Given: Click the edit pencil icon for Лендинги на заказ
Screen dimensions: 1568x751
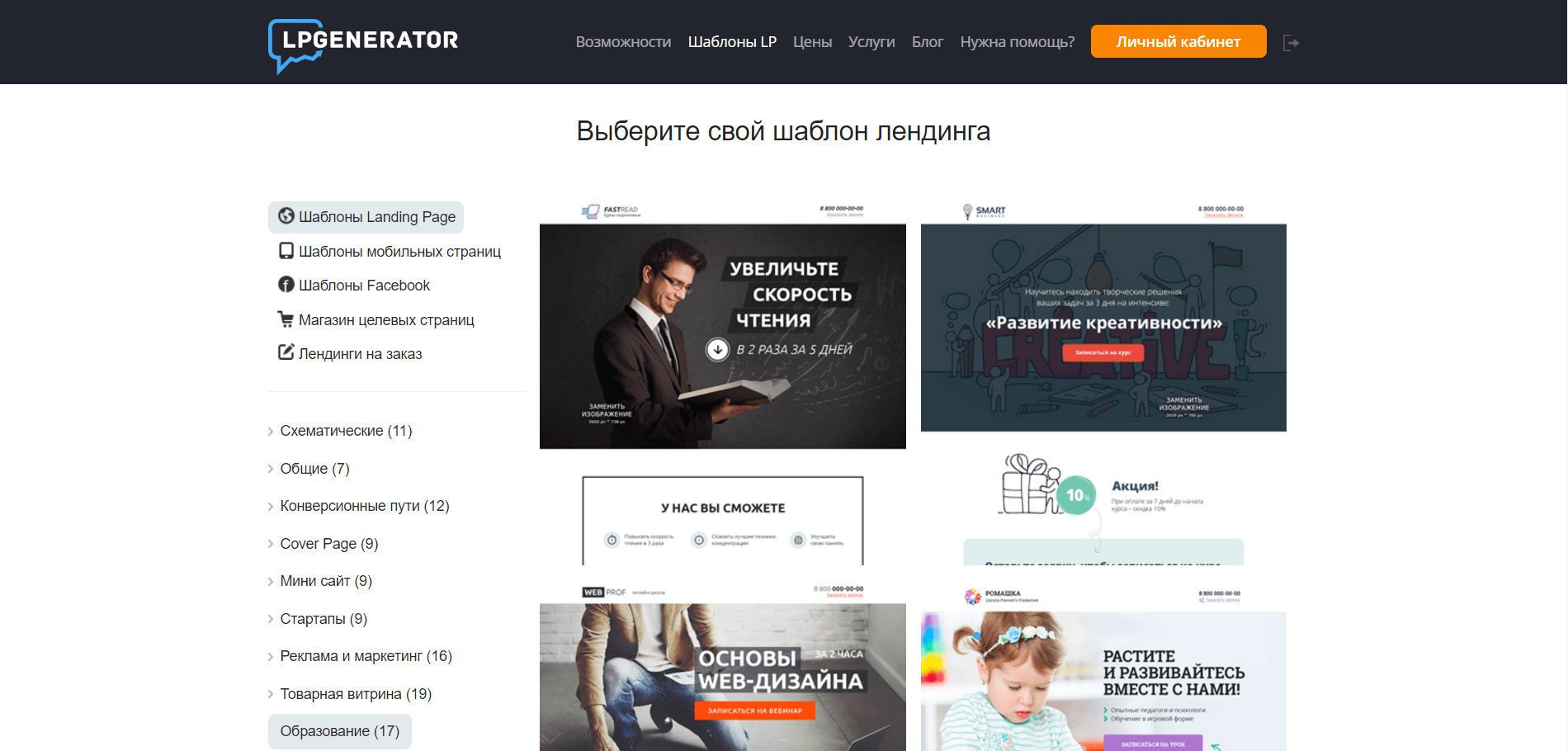Looking at the screenshot, I should 286,352.
